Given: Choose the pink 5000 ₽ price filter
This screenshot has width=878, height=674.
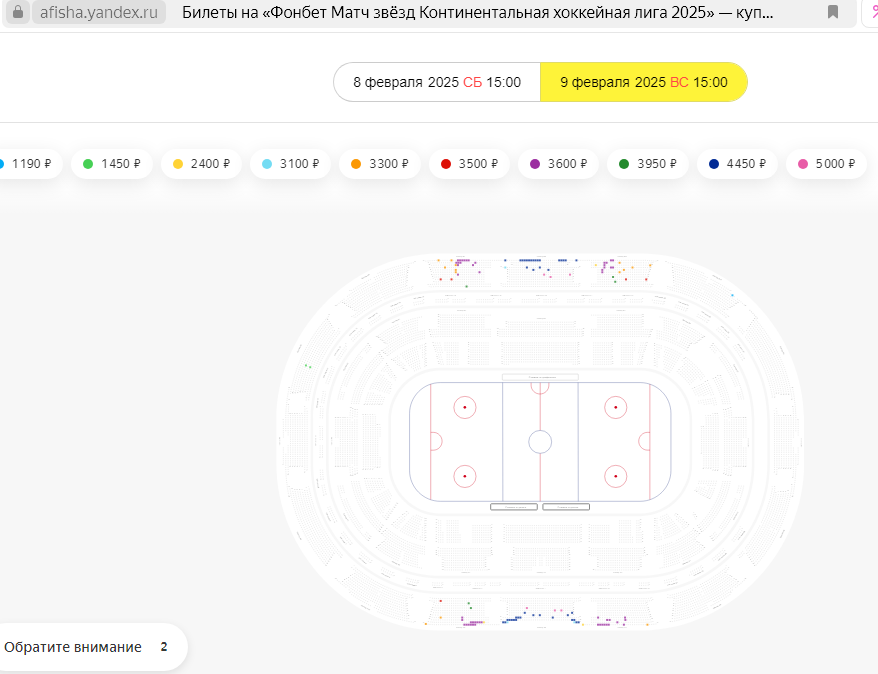Looking at the screenshot, I should pyautogui.click(x=826, y=164).
